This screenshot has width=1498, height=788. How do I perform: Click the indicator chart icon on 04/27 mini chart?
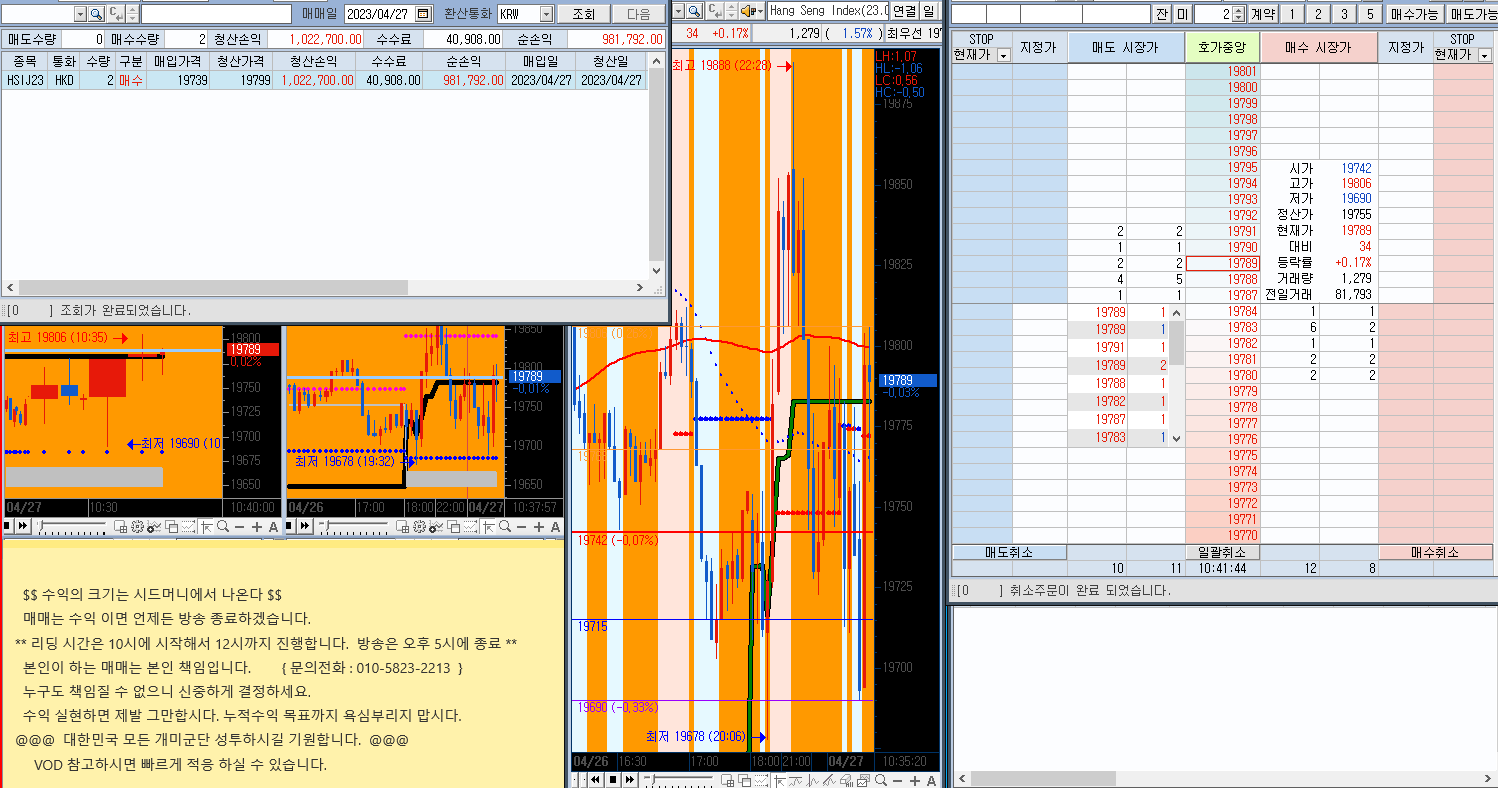(153, 526)
